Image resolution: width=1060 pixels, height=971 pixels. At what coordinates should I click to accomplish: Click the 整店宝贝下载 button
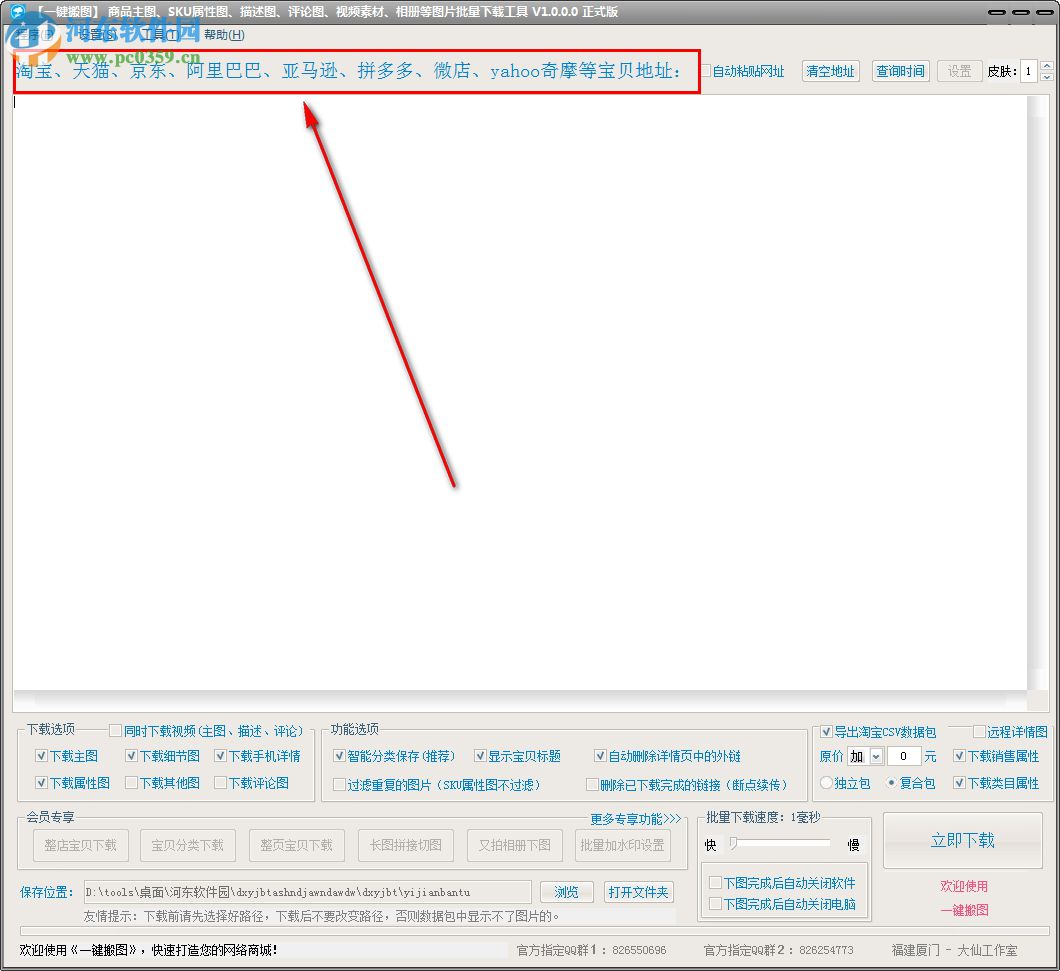click(80, 845)
